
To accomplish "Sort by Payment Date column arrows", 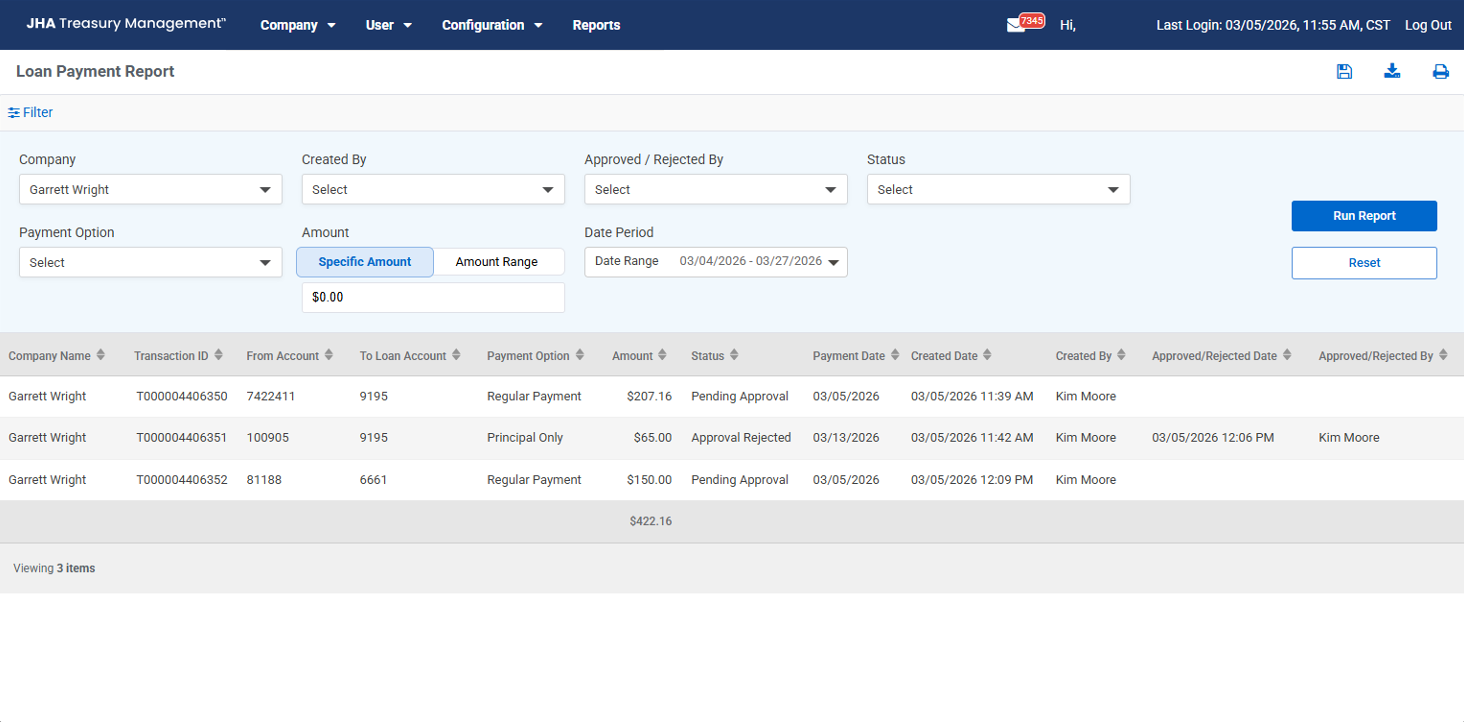I will (895, 356).
